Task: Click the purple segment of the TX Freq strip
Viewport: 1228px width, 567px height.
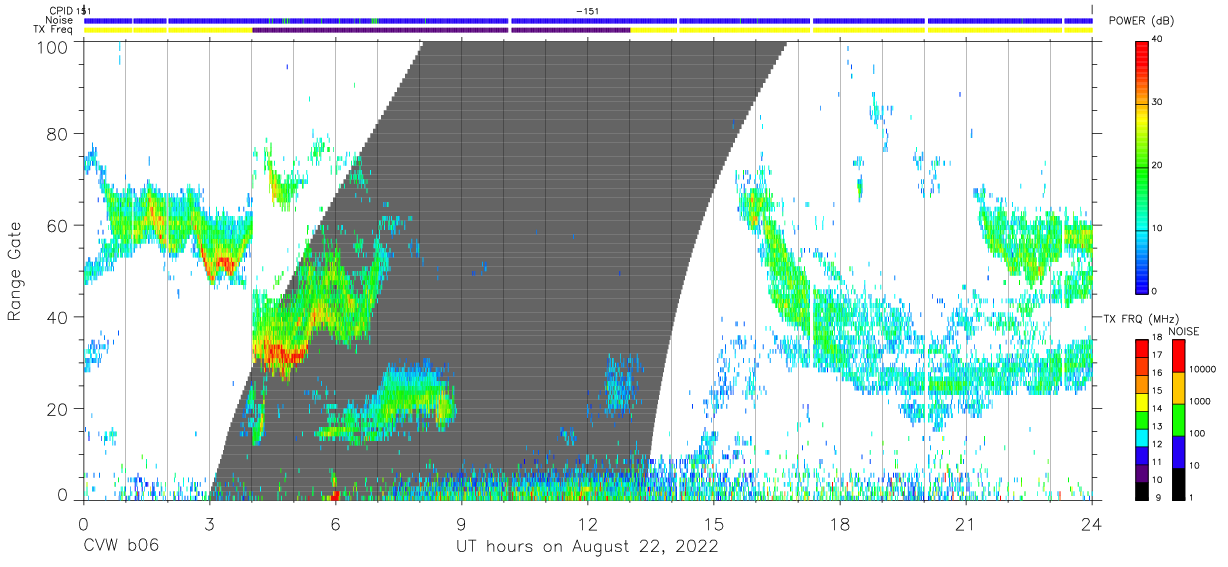Action: click(440, 30)
